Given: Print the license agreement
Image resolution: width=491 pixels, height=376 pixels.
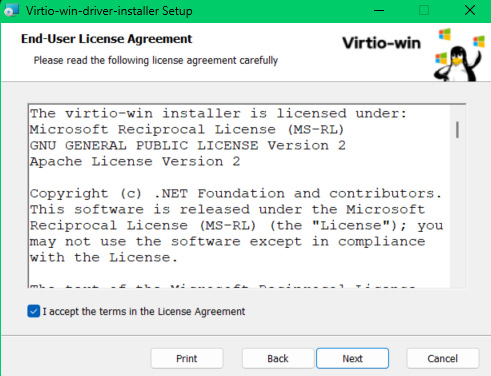Looking at the screenshot, I should (x=187, y=358).
